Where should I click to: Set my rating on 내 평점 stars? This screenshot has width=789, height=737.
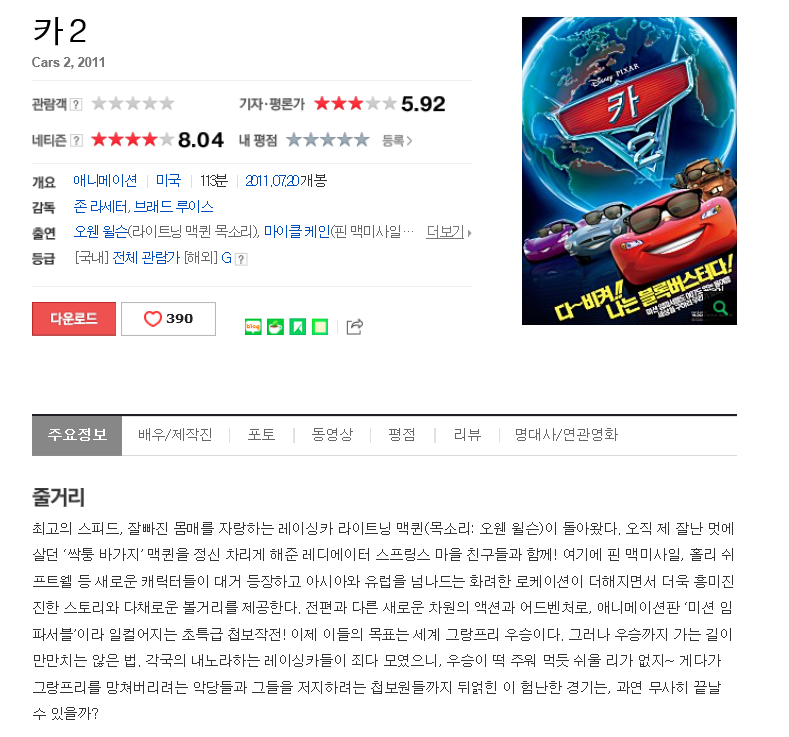tap(328, 140)
